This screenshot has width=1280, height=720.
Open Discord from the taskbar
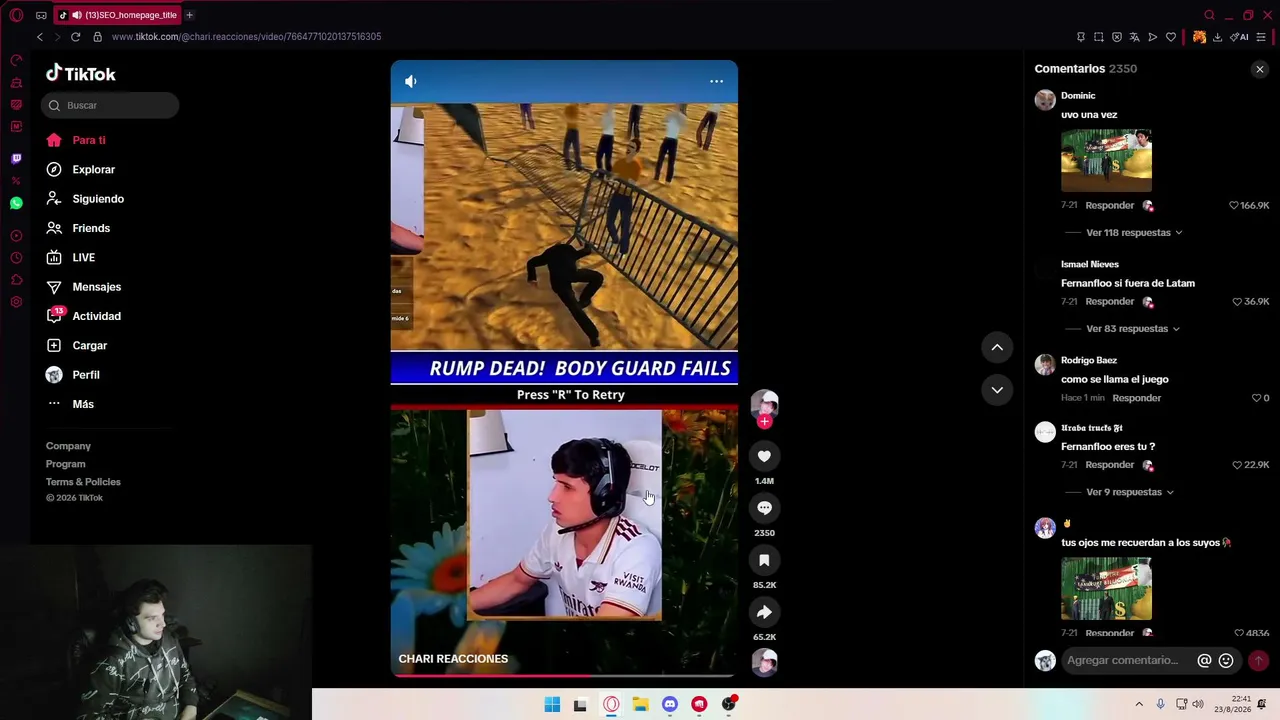click(x=670, y=705)
